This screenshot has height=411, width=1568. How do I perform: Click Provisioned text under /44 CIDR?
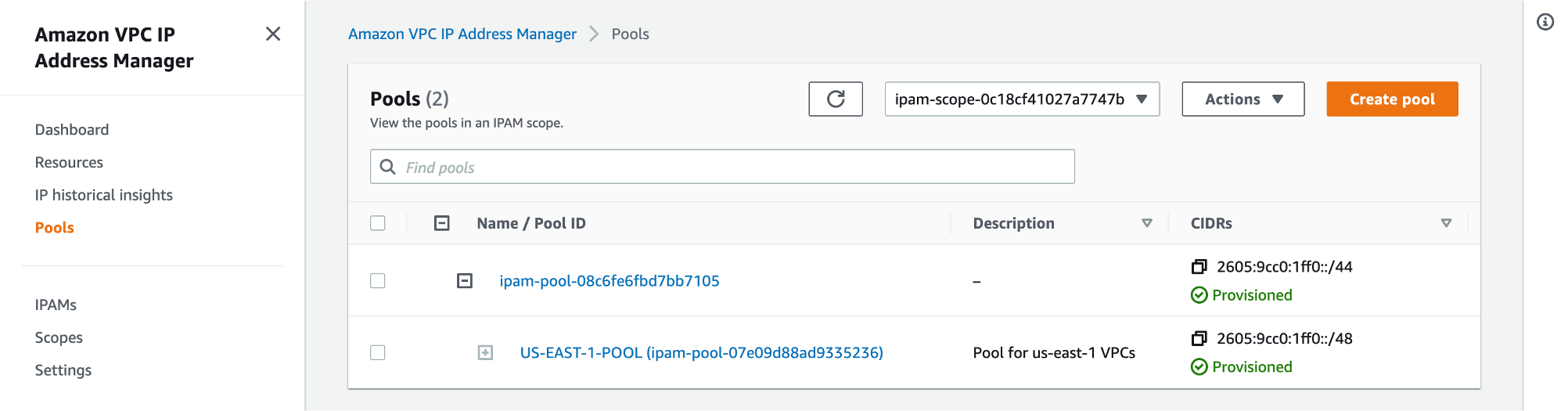pyautogui.click(x=1252, y=295)
